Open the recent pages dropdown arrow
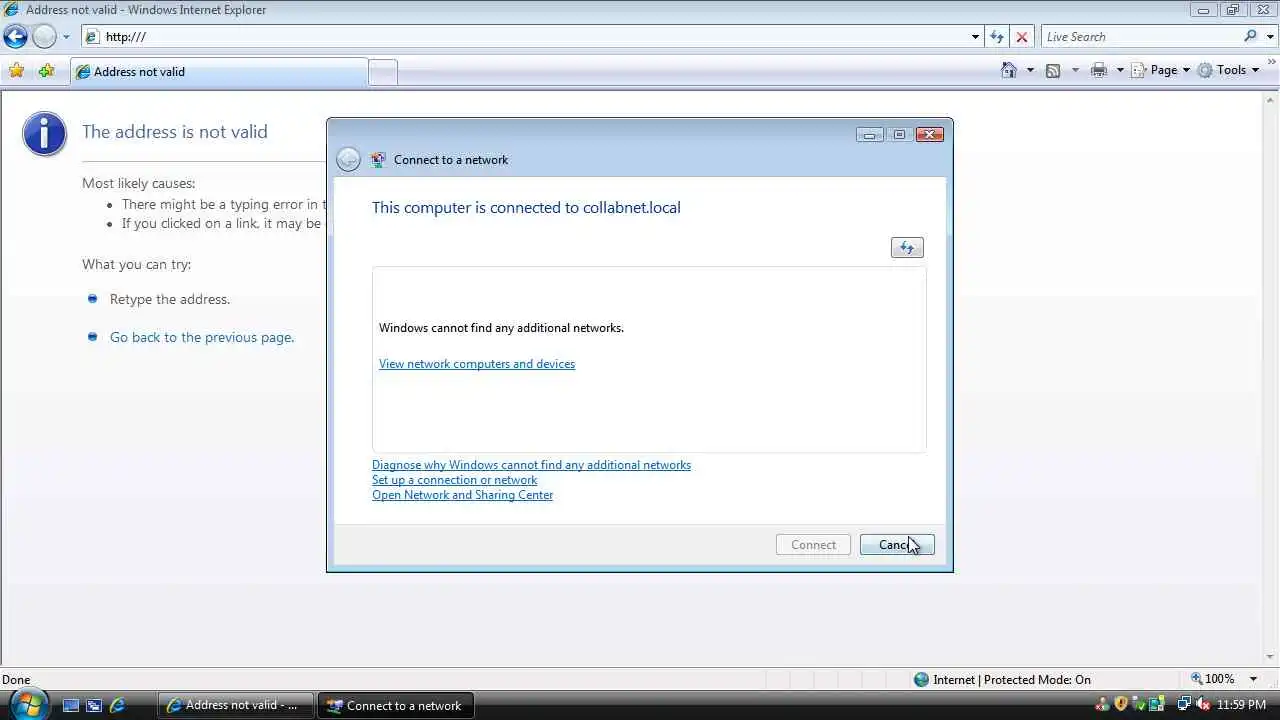This screenshot has height=720, width=1280. (66, 37)
